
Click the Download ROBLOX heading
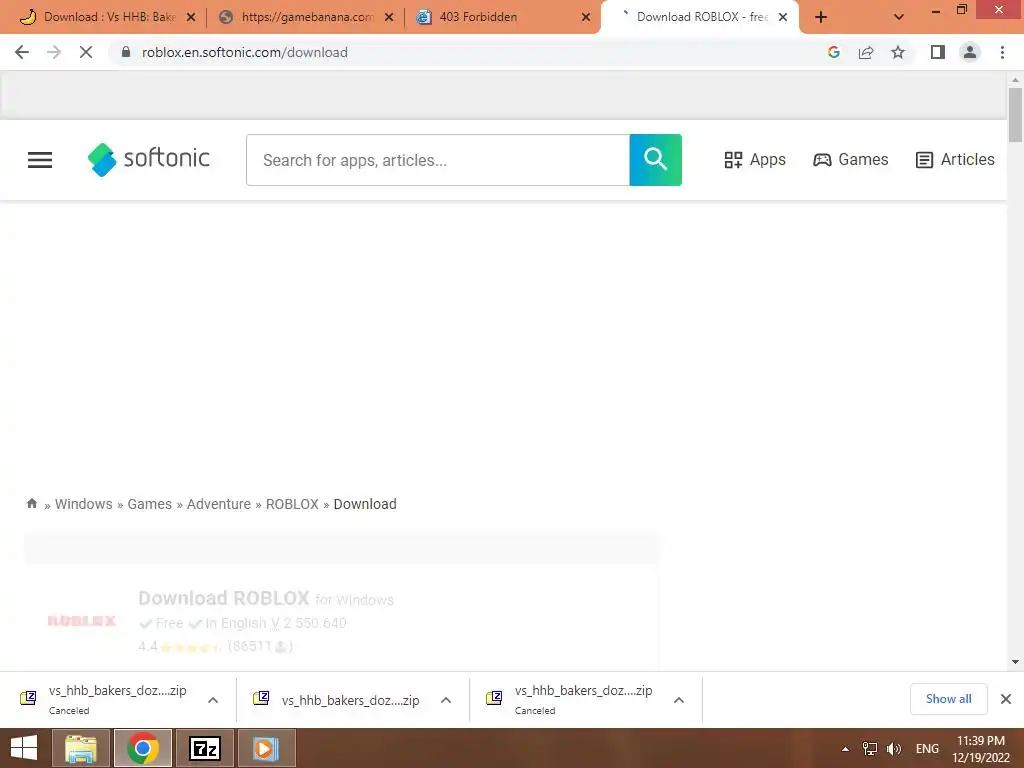(x=223, y=598)
